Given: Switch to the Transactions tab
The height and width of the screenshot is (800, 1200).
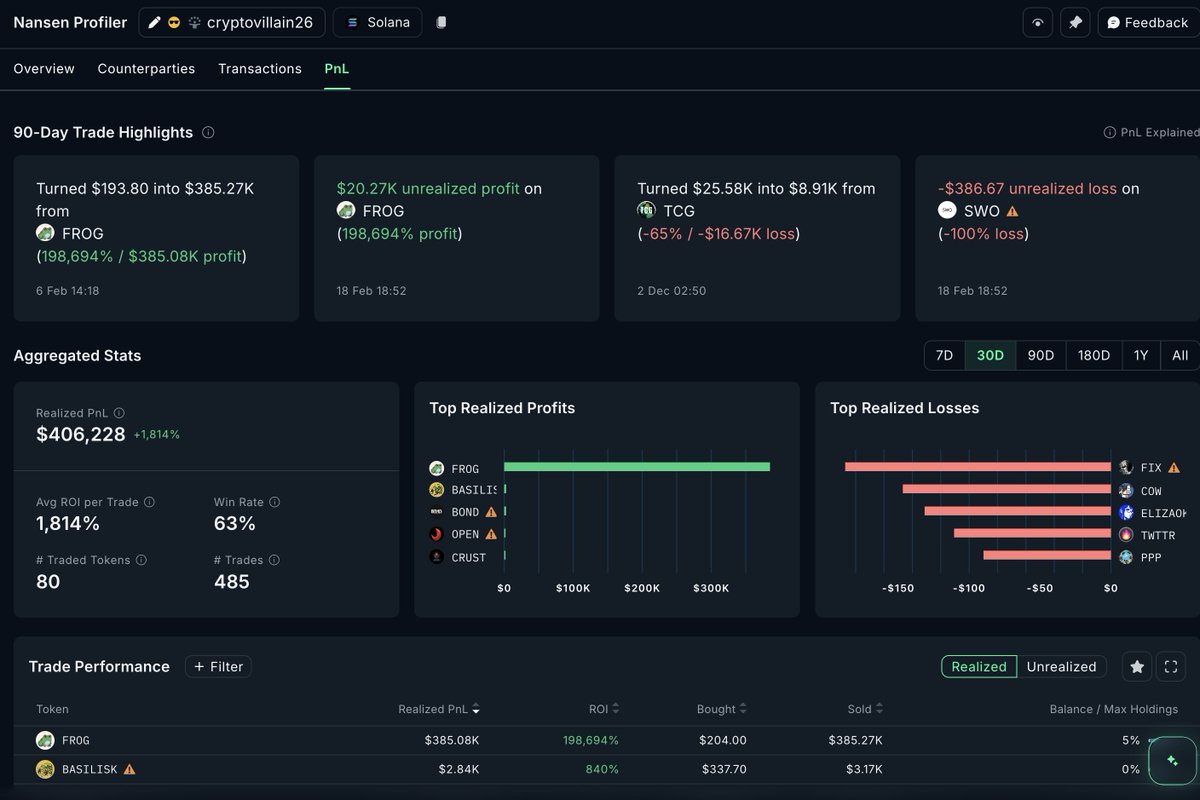Looking at the screenshot, I should [260, 68].
